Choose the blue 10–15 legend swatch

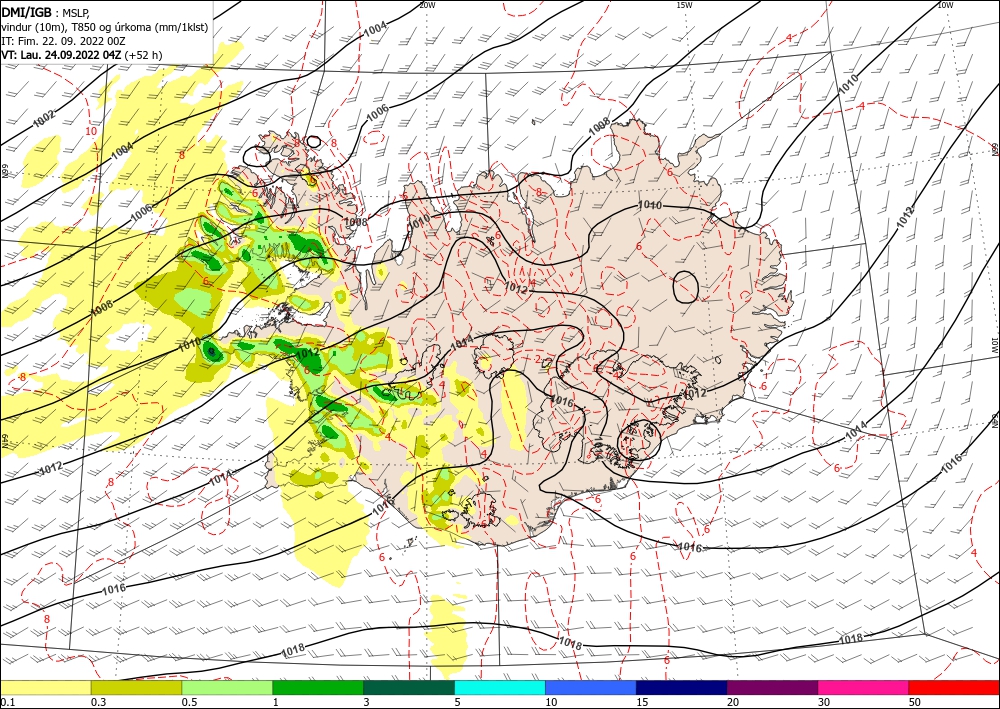pyautogui.click(x=591, y=687)
